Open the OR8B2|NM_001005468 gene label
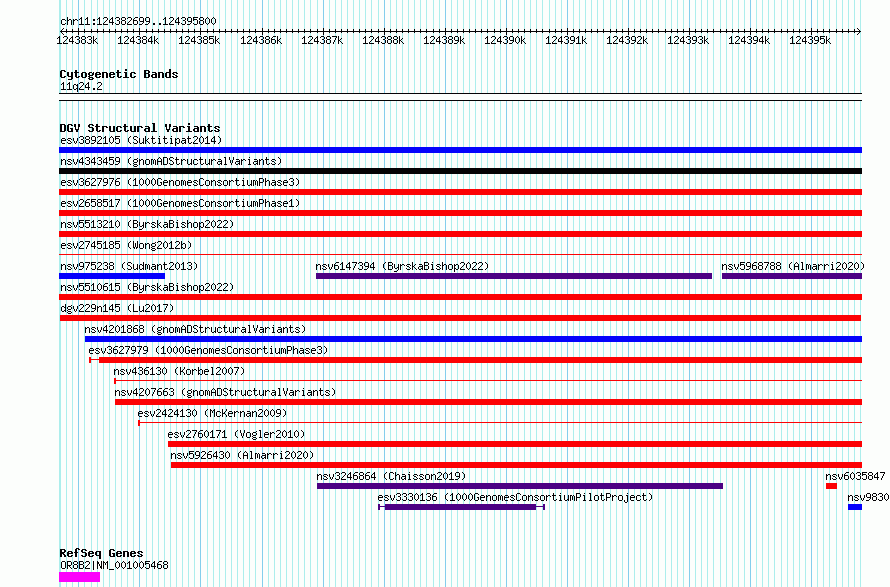Viewport: 890px width, 587px height. (114, 565)
